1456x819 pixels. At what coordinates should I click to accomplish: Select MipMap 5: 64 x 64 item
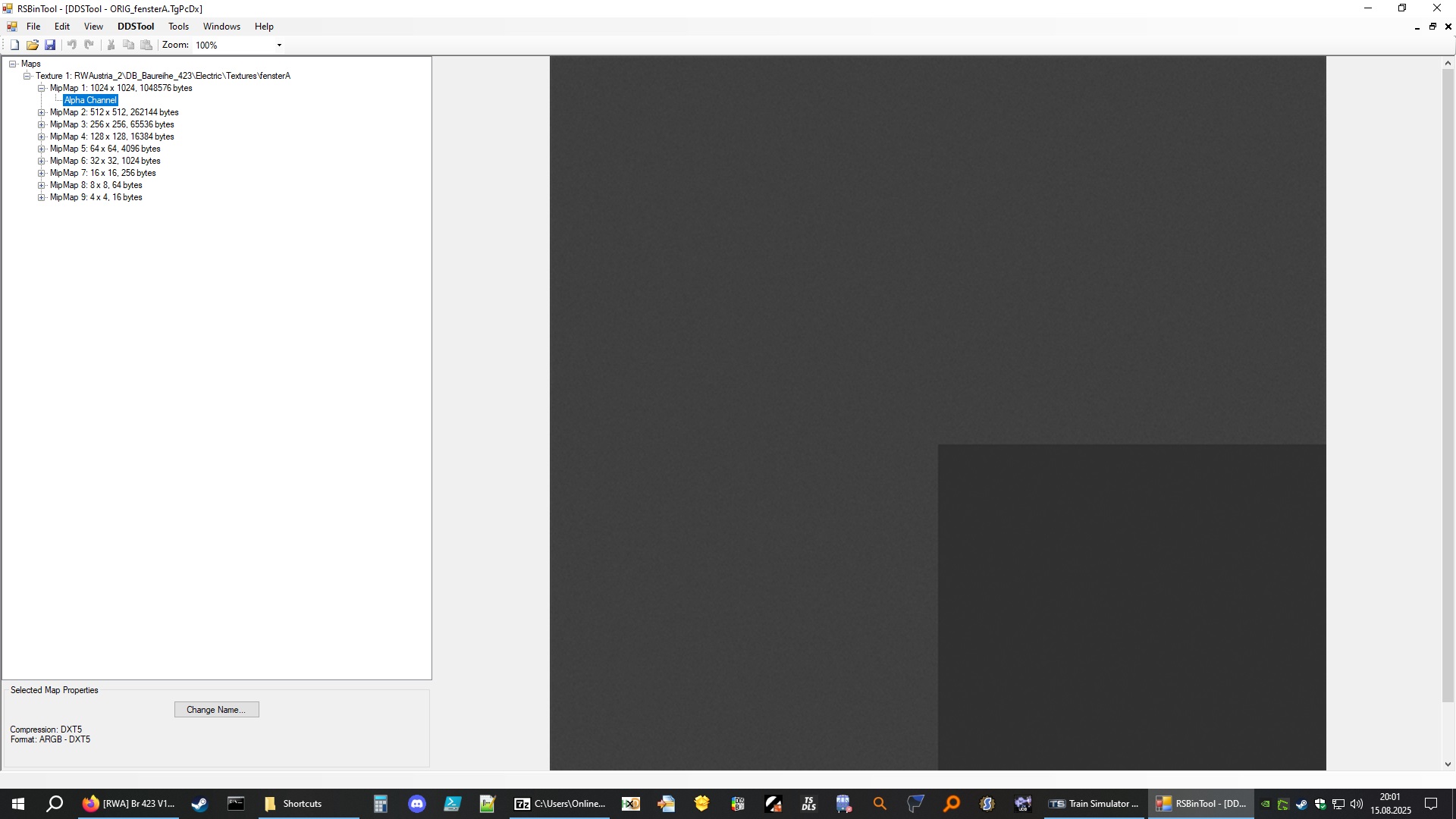pos(105,149)
